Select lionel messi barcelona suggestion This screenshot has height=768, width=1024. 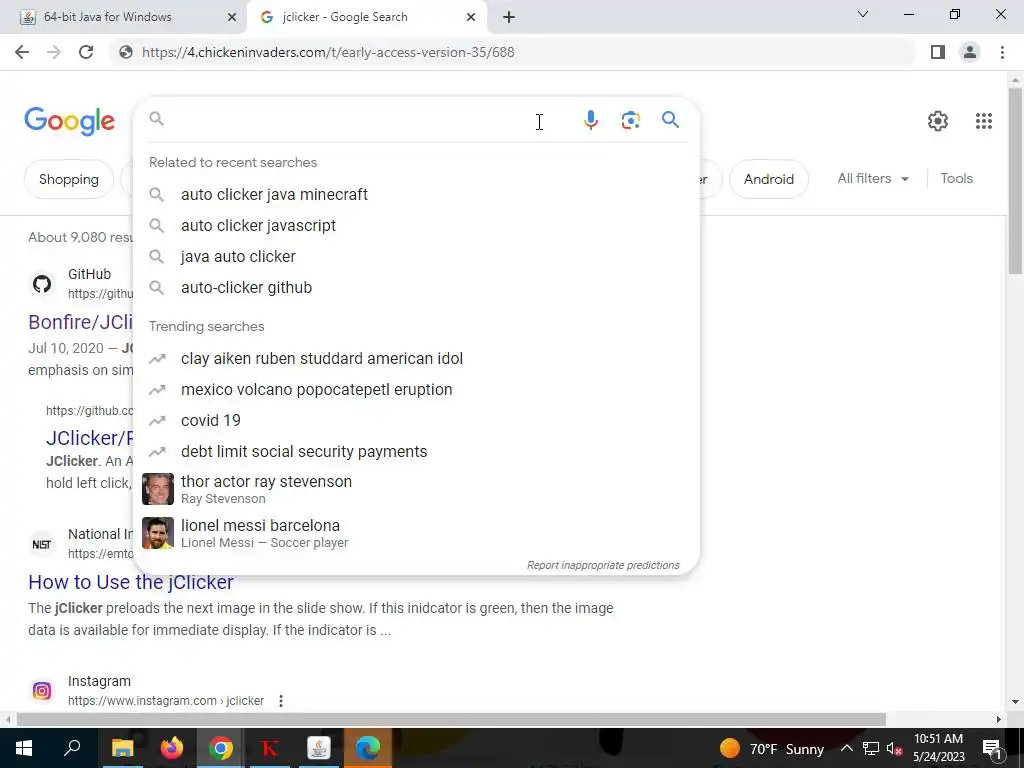(x=416, y=533)
